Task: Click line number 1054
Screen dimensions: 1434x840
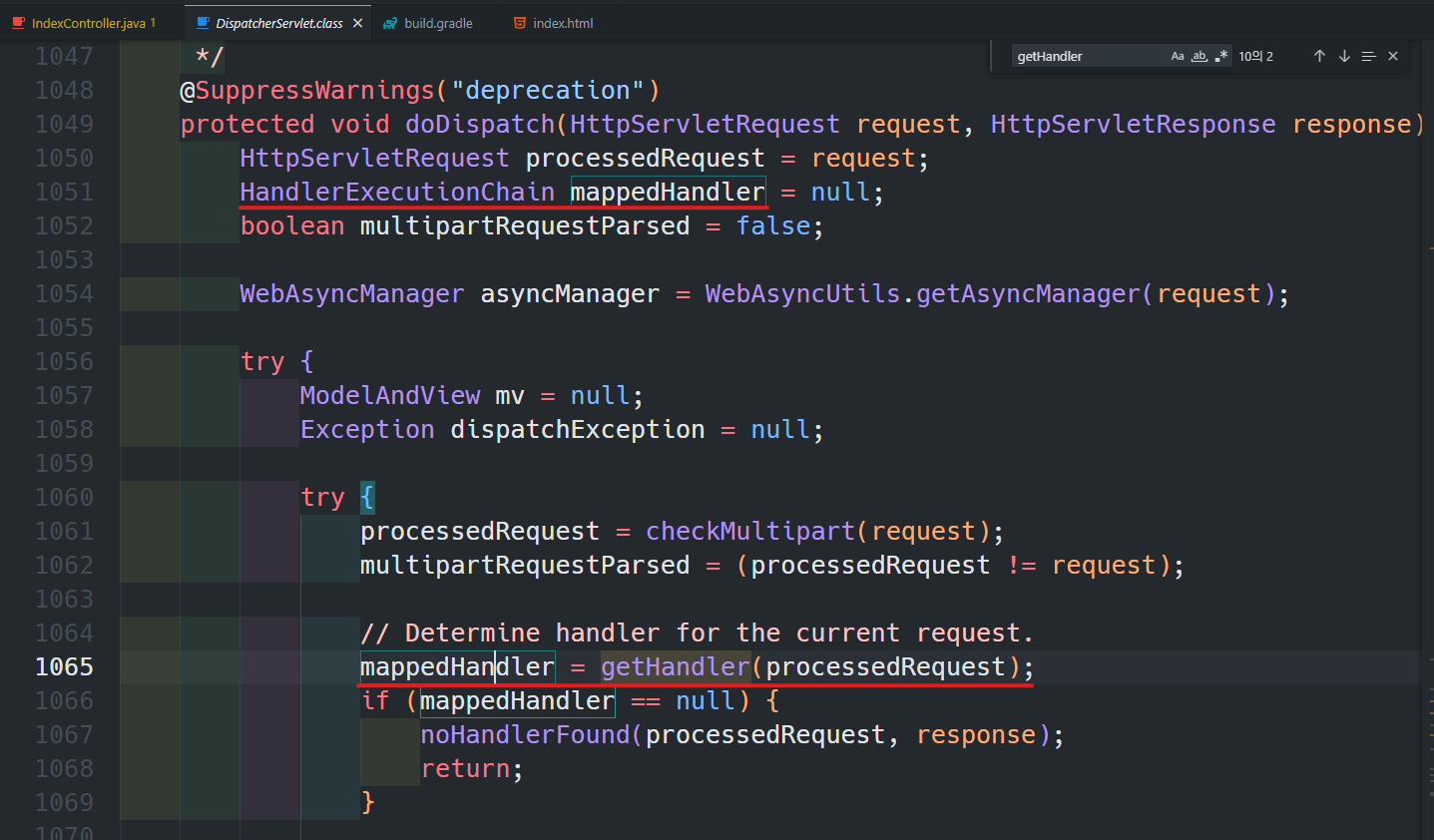Action: (64, 293)
